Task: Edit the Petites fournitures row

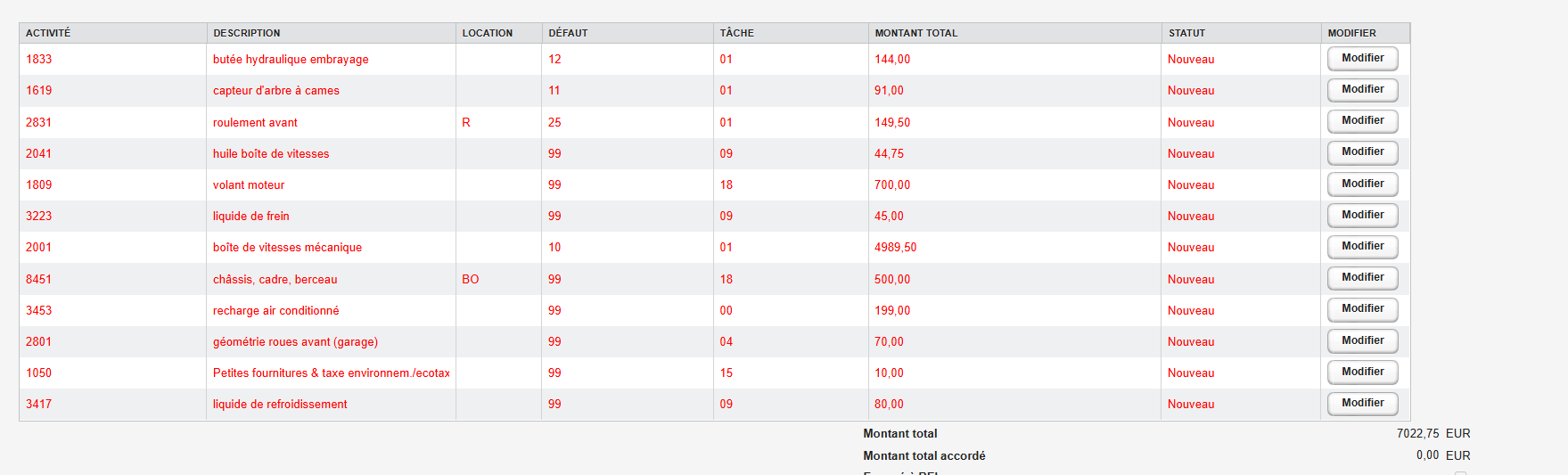Action: point(1362,373)
